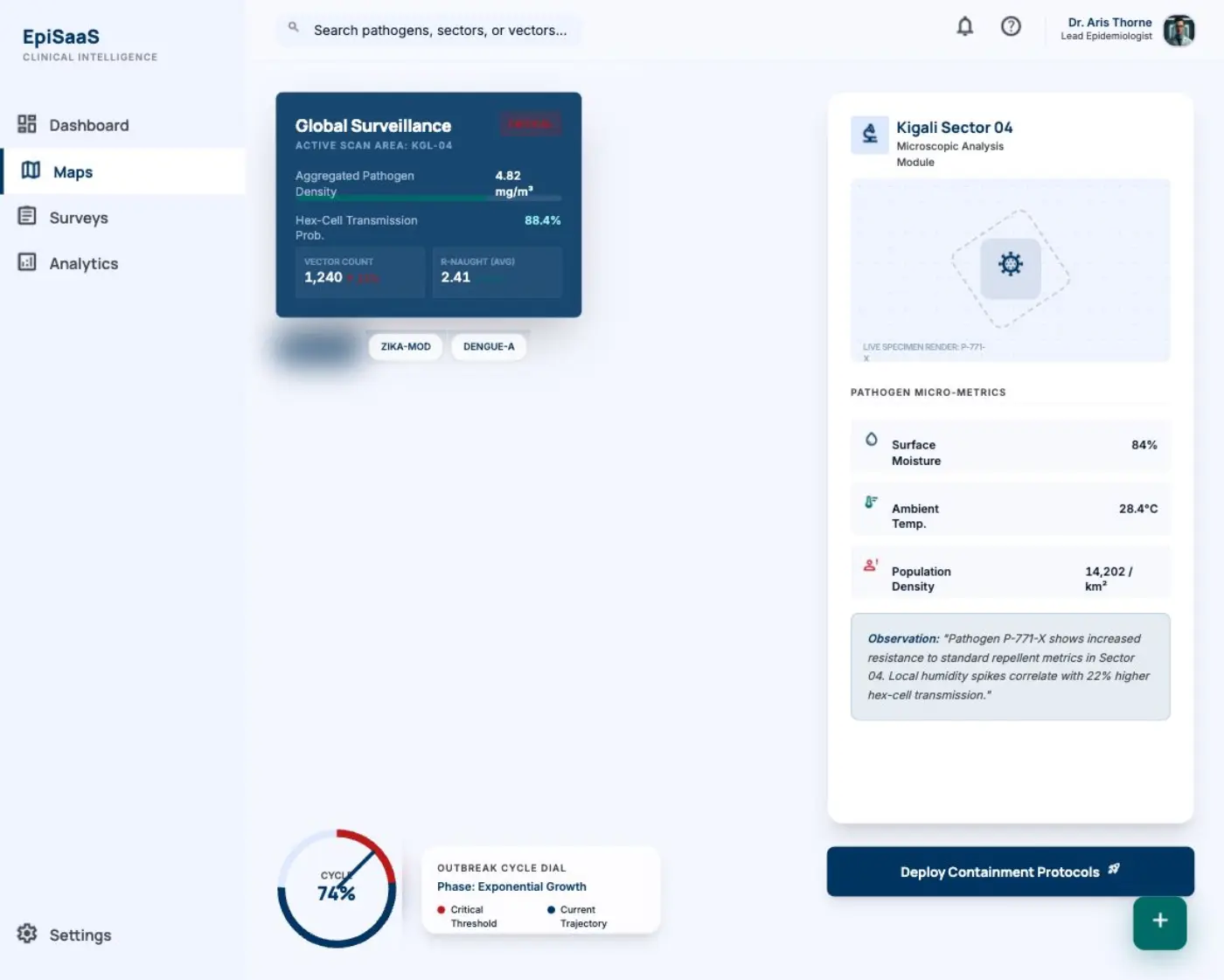Click the red status badge on Global Surveillance

tap(531, 124)
